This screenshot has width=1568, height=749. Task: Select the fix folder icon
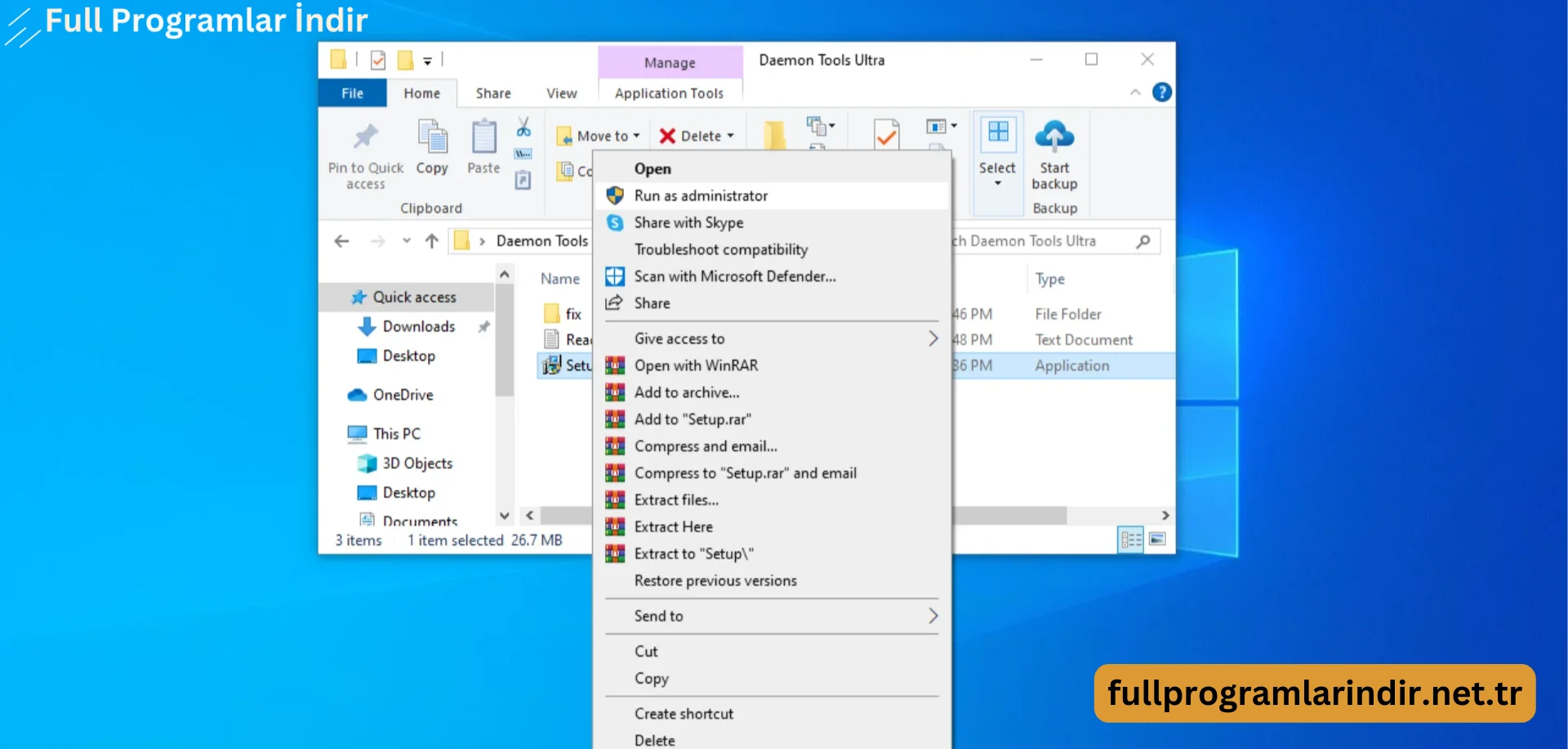552,314
